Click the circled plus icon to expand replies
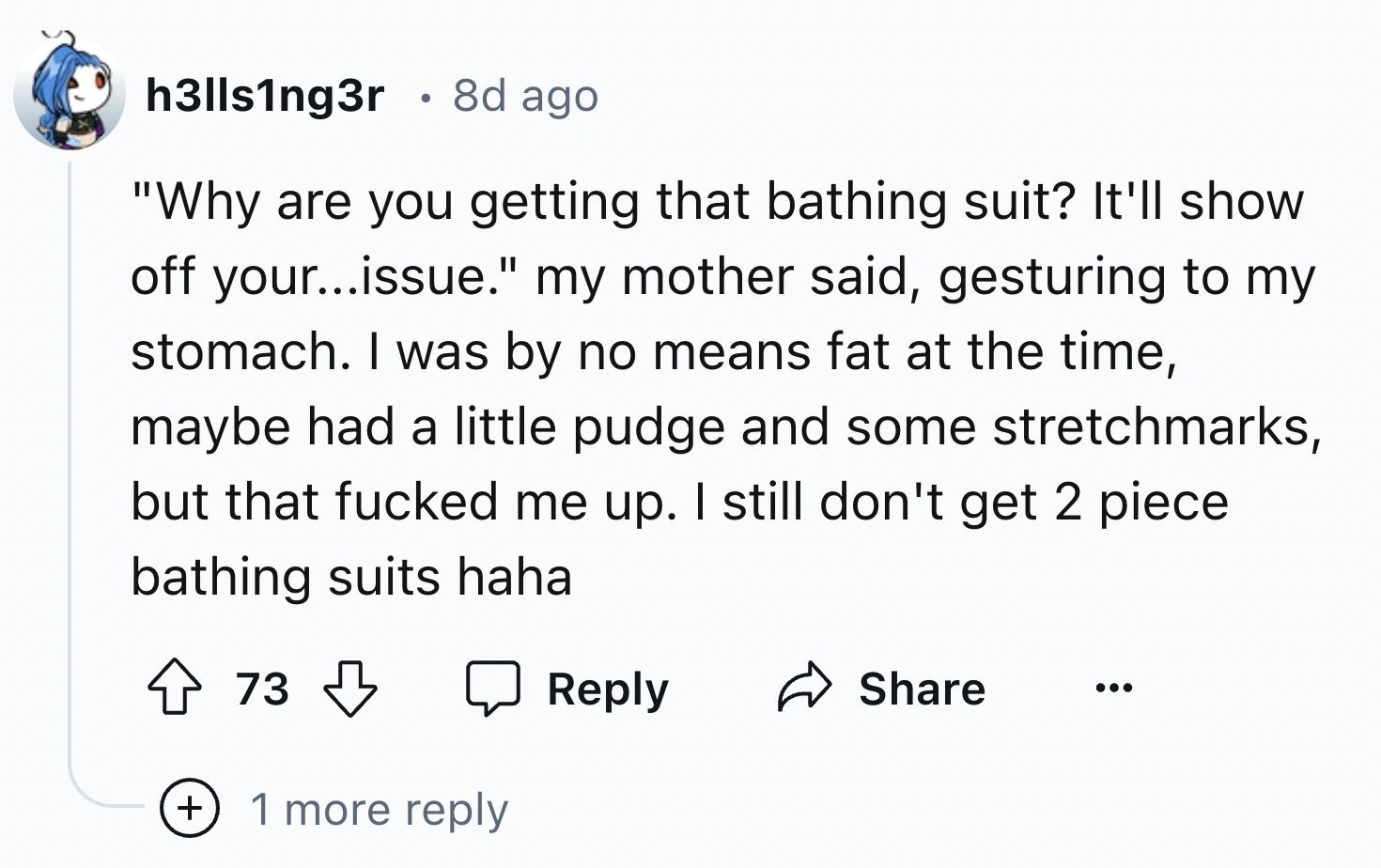This screenshot has width=1381, height=868. pyautogui.click(x=190, y=809)
